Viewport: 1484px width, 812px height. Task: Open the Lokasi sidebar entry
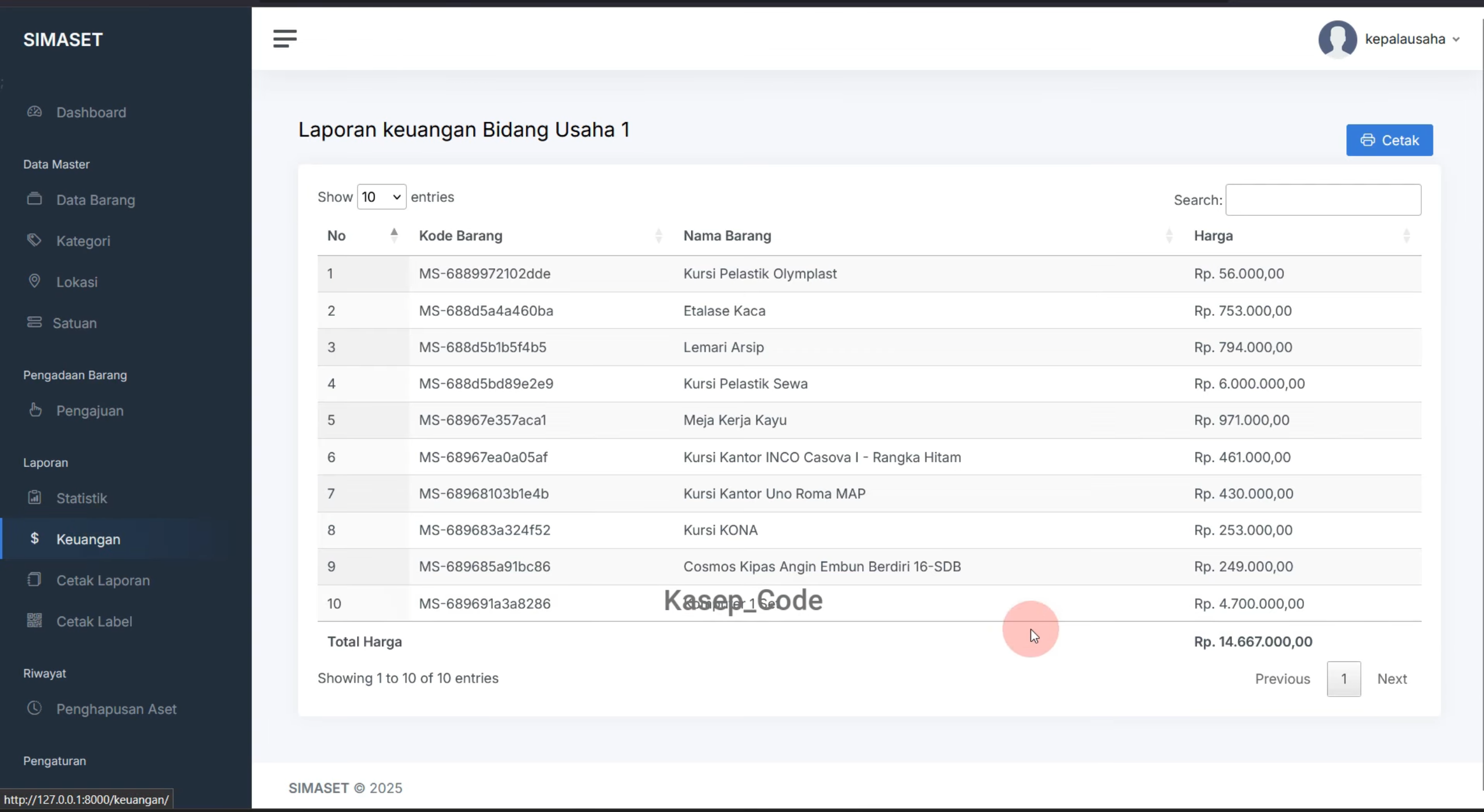(x=77, y=282)
